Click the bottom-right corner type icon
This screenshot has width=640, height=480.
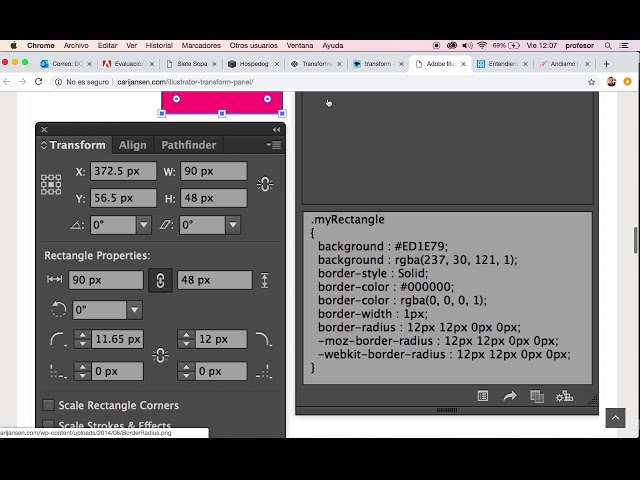coord(264,371)
